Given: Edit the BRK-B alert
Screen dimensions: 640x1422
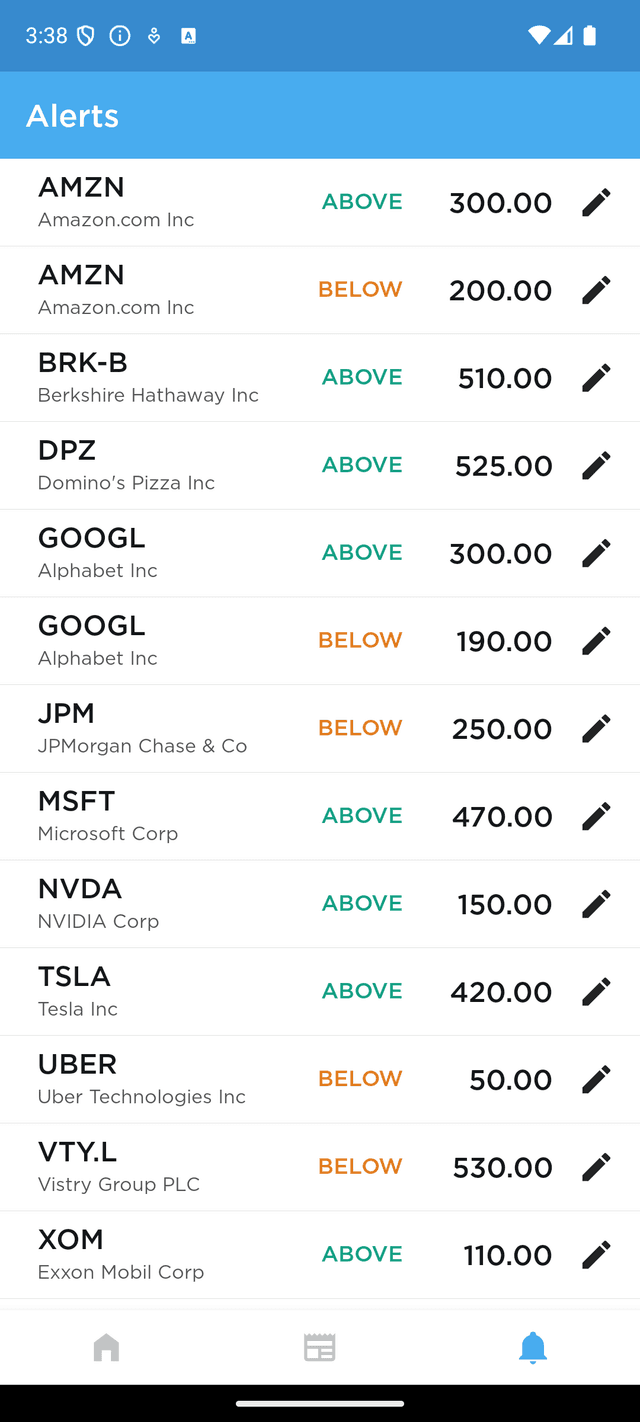Looking at the screenshot, I should pyautogui.click(x=595, y=377).
